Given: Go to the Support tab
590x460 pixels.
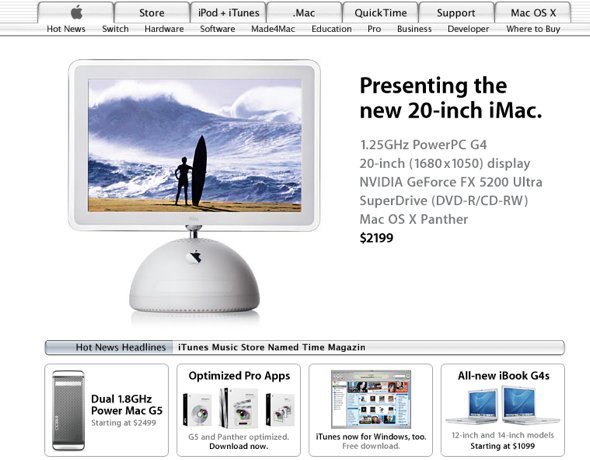Looking at the screenshot, I should coord(456,12).
